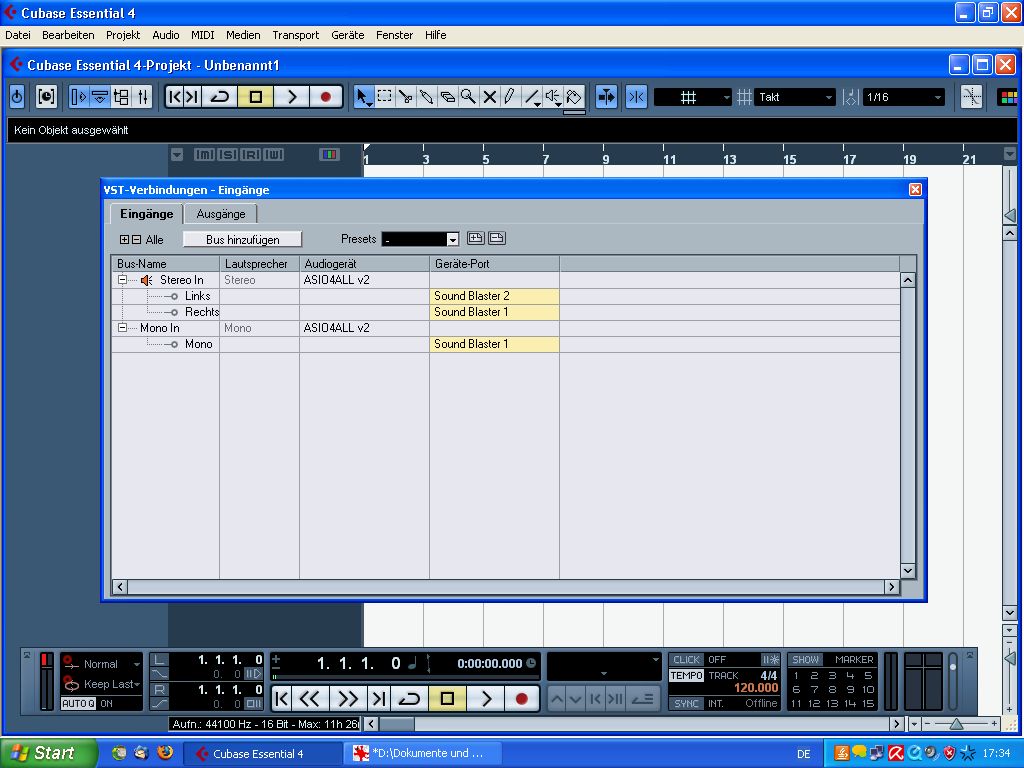Open the Transport menu
Screen dimensions: 1024x768
[295, 35]
